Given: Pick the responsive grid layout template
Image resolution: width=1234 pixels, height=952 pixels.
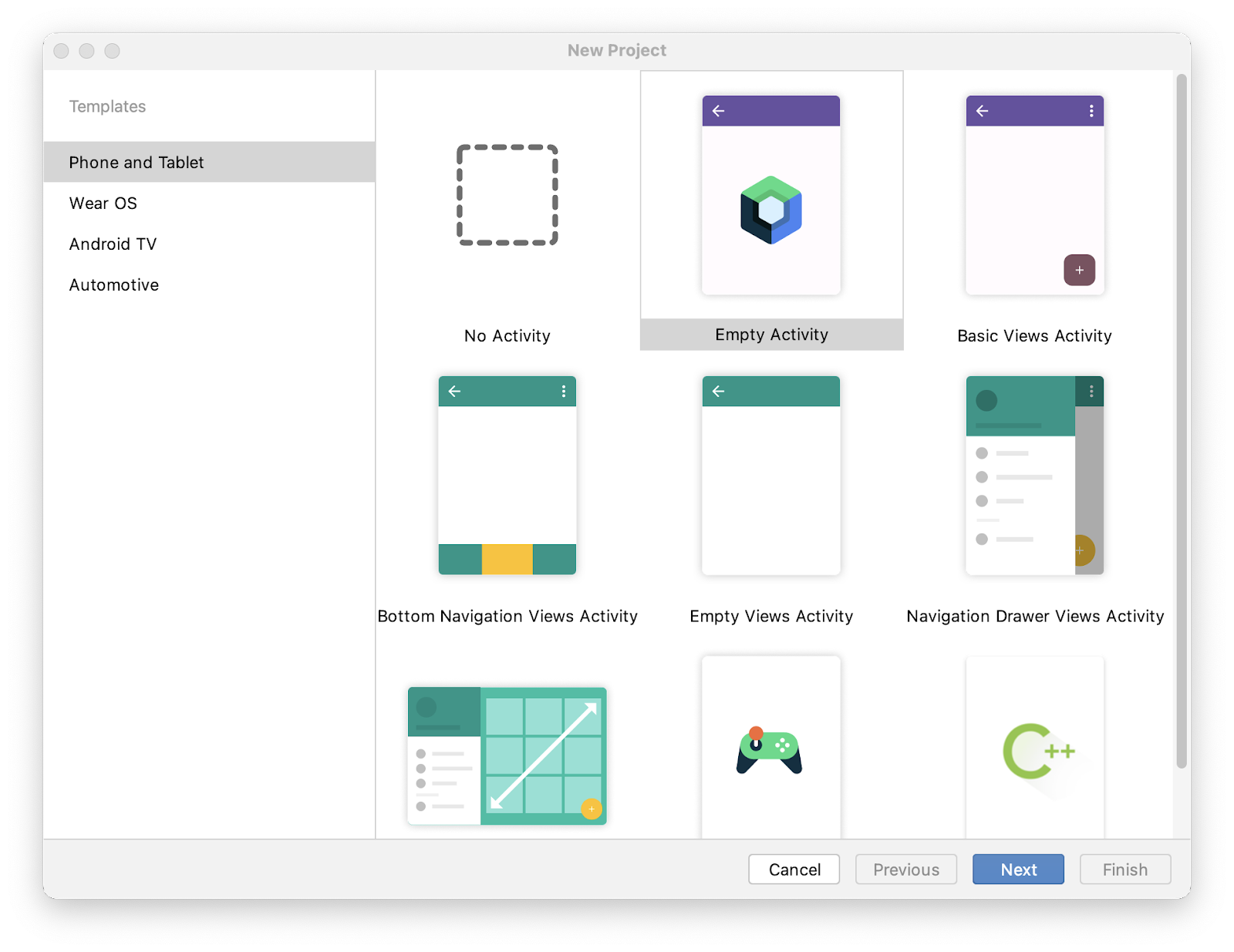Looking at the screenshot, I should click(507, 755).
